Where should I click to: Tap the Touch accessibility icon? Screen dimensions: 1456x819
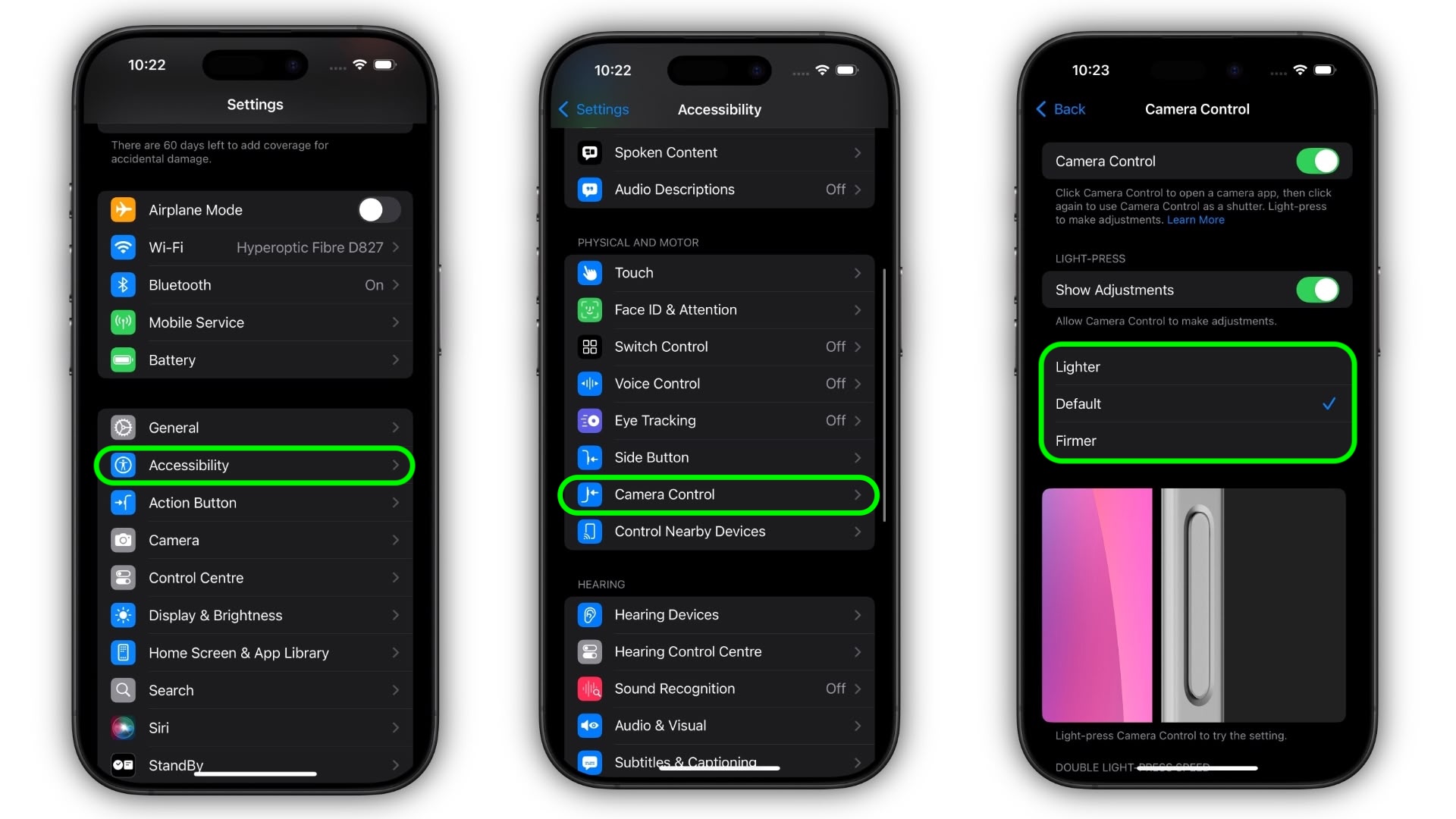(590, 272)
